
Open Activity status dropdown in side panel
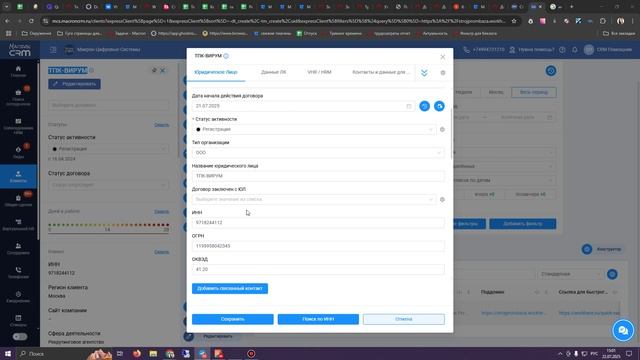pyautogui.click(x=108, y=149)
